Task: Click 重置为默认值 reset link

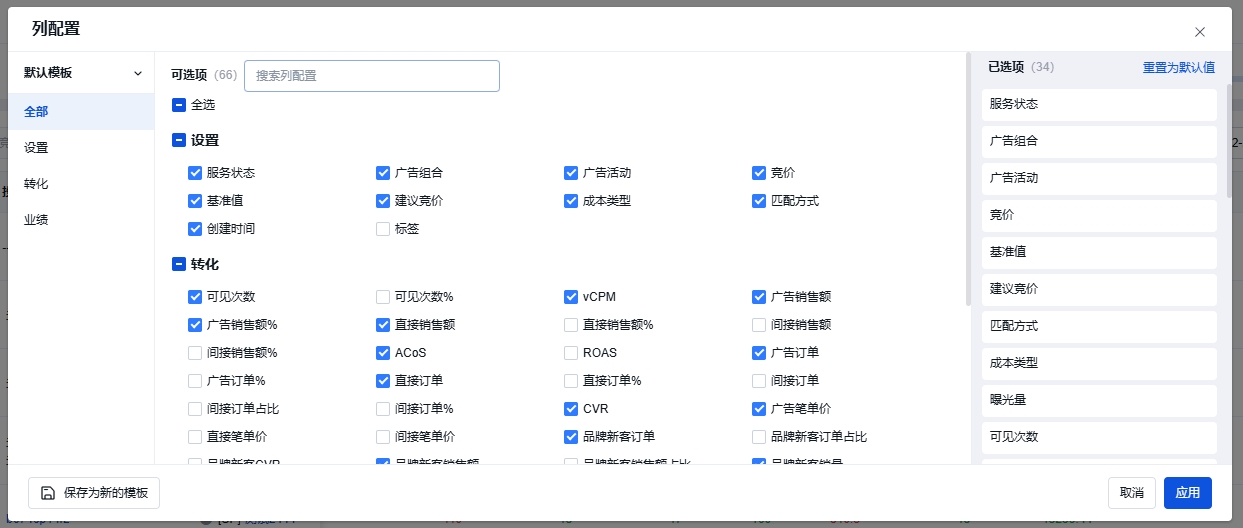Action: (1178, 68)
